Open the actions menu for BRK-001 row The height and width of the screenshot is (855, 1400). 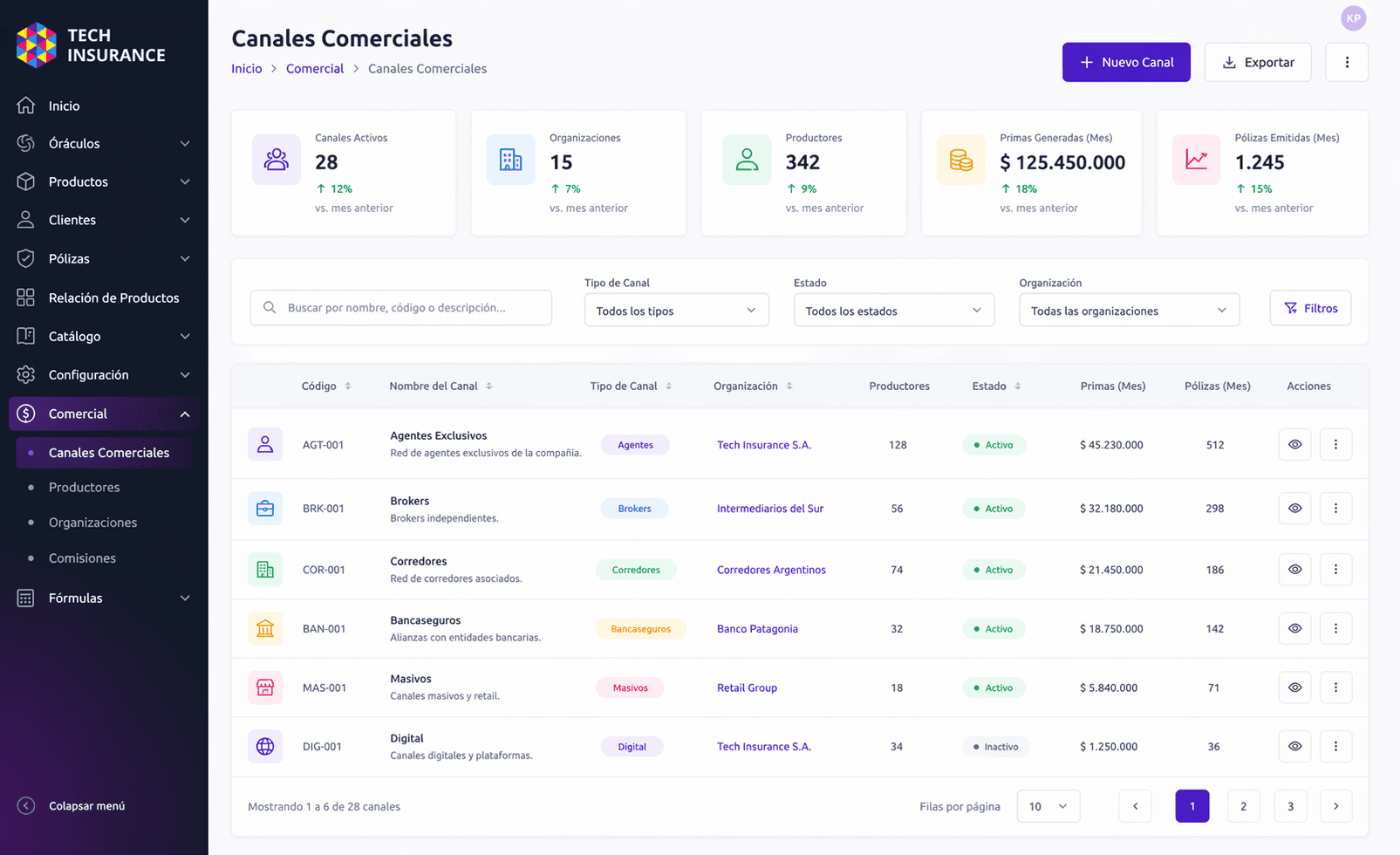click(1335, 508)
